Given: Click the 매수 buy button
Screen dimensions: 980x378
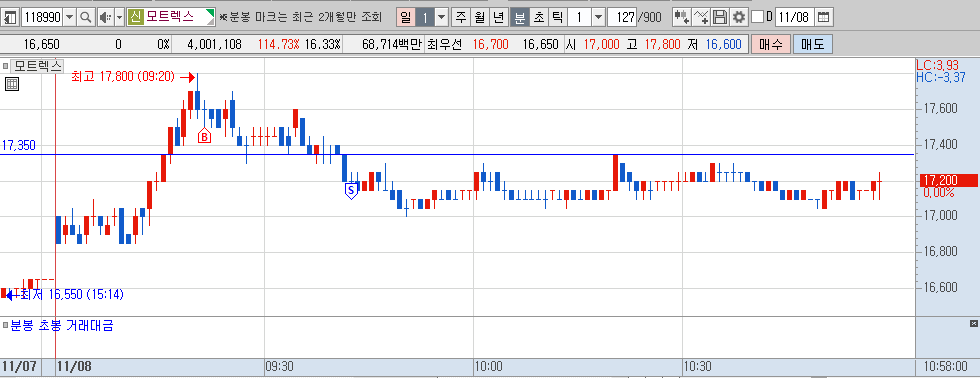Looking at the screenshot, I should pyautogui.click(x=771, y=44).
